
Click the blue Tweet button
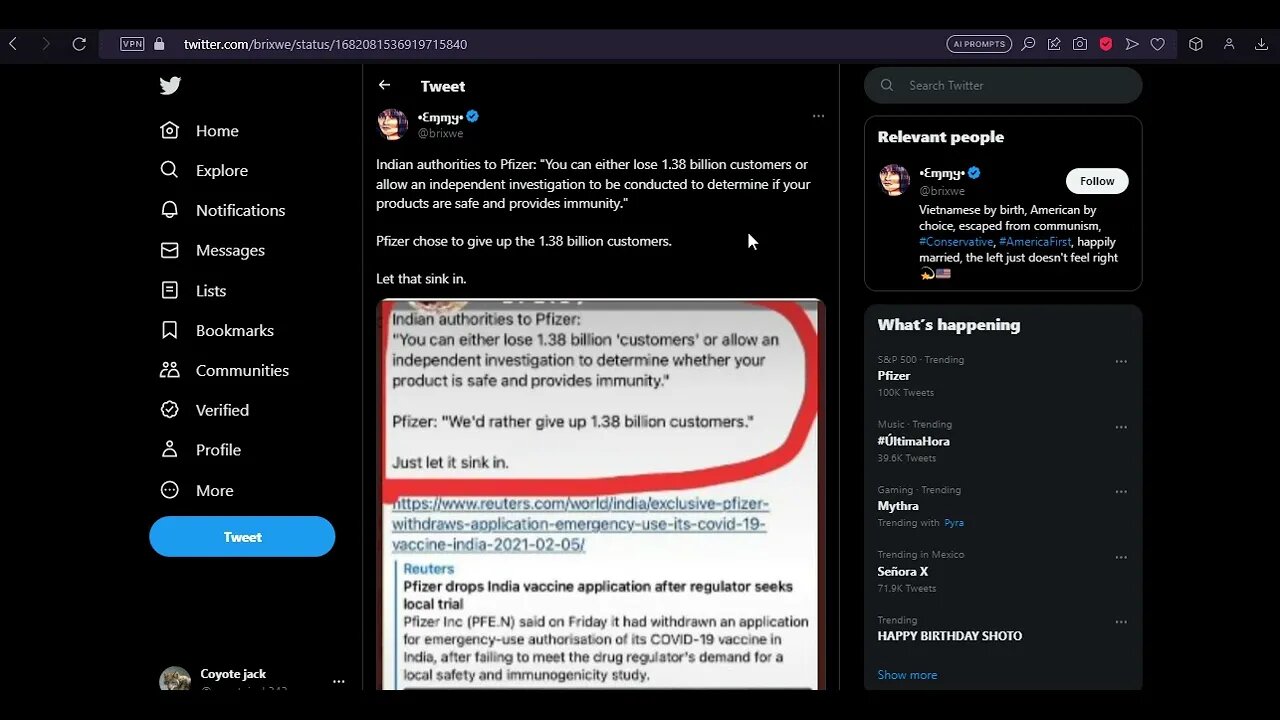[242, 537]
